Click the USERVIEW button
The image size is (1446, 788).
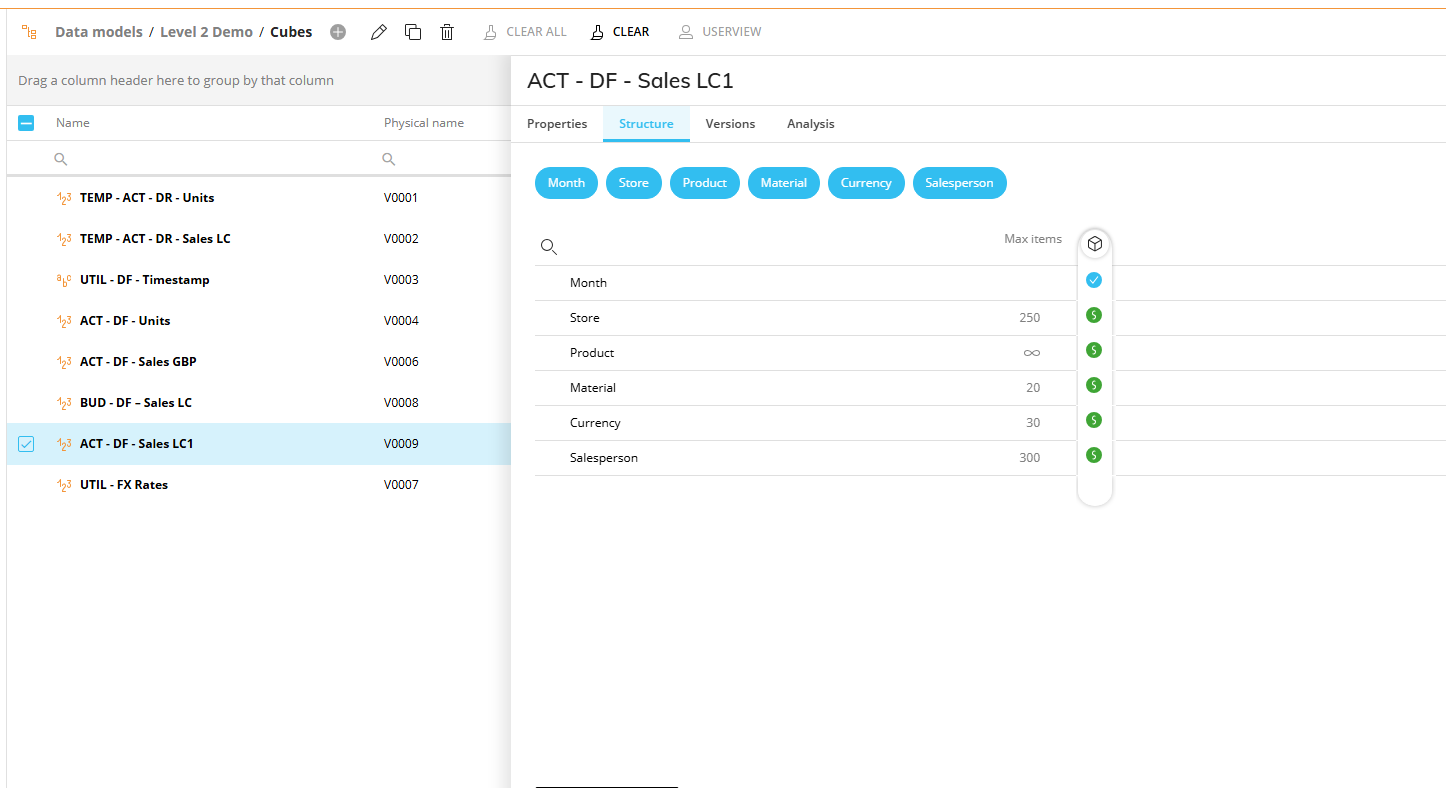click(x=720, y=32)
